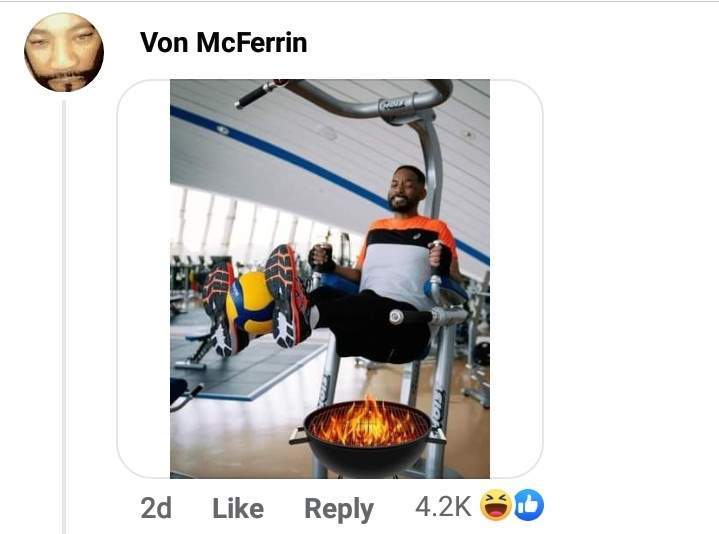Open the gym meme image attachment
The image size is (719, 534).
coord(330,278)
